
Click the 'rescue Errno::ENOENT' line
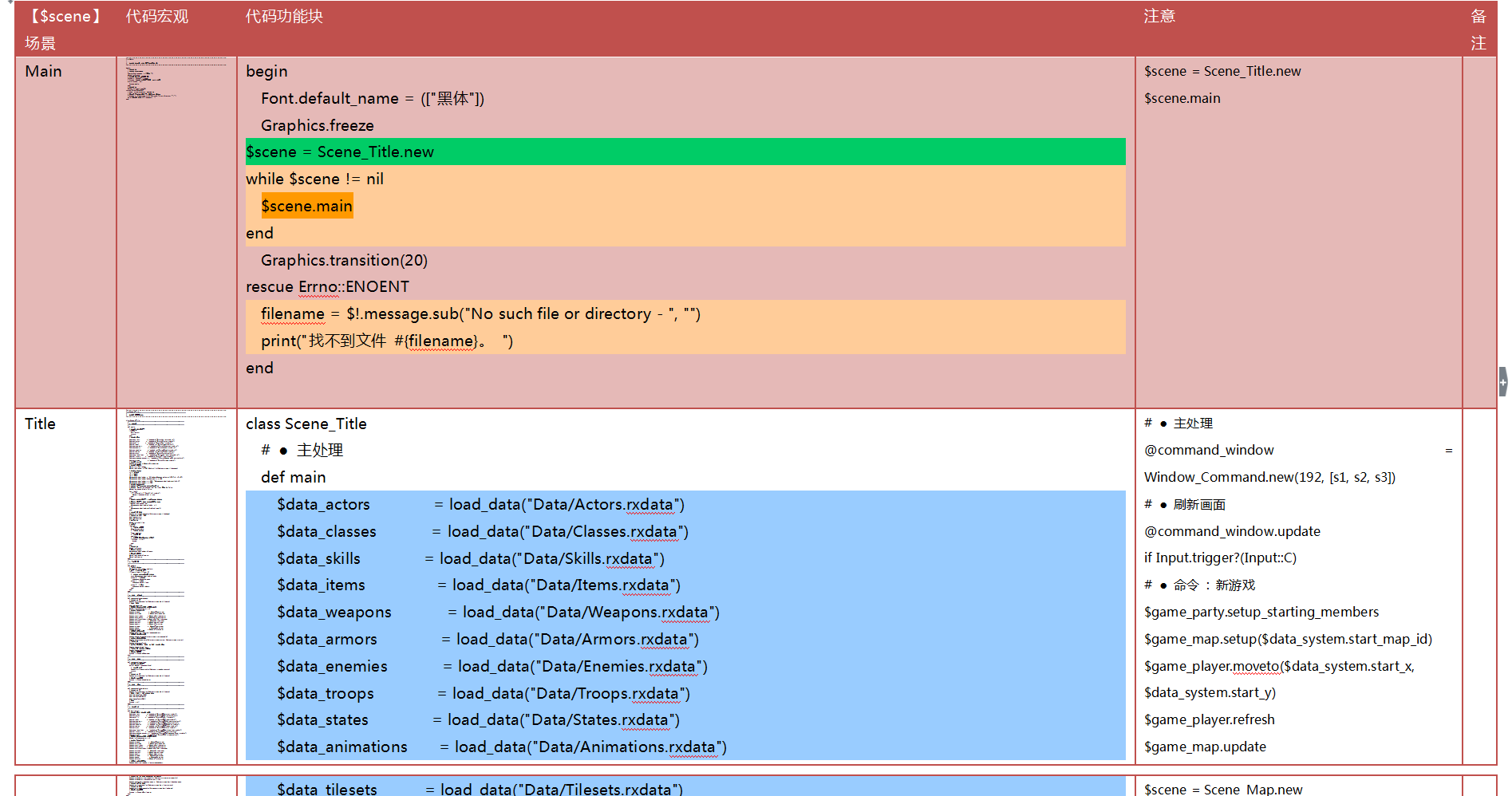pos(327,286)
